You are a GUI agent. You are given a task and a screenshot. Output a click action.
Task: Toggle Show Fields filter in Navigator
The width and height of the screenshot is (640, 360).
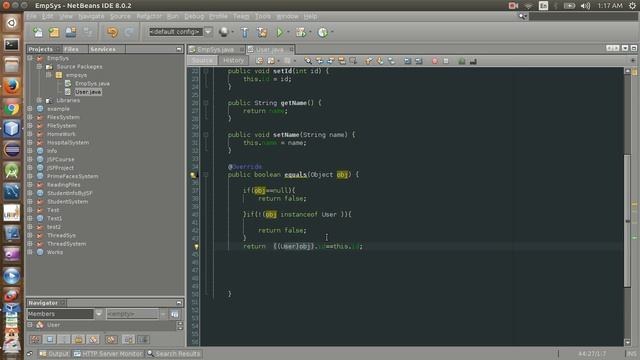pyautogui.click(x=50, y=339)
